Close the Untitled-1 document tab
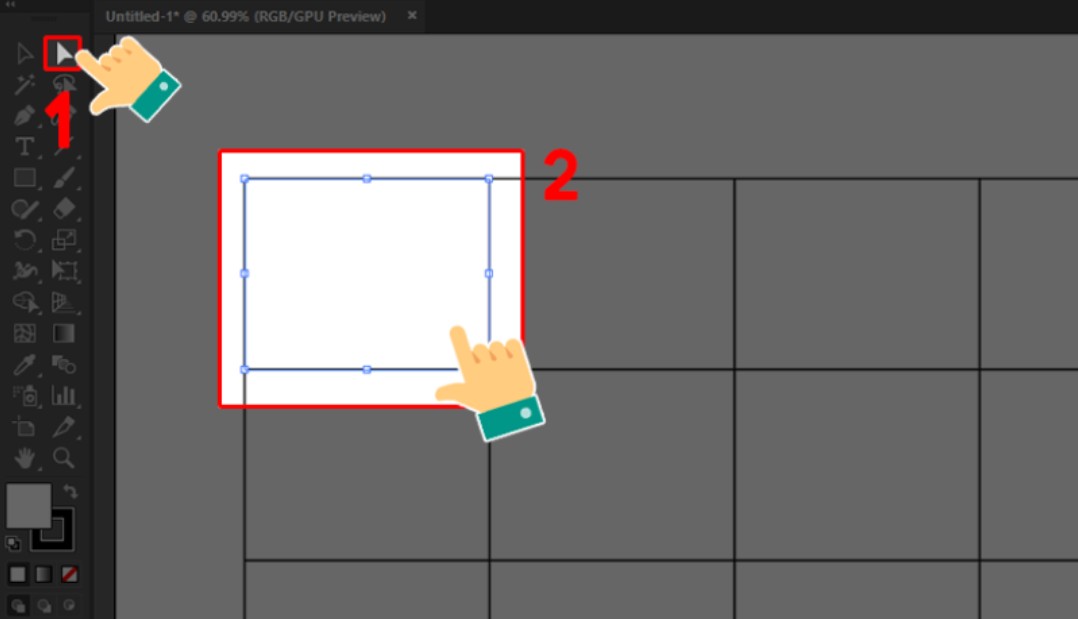The width and height of the screenshot is (1078, 619). 412,17
